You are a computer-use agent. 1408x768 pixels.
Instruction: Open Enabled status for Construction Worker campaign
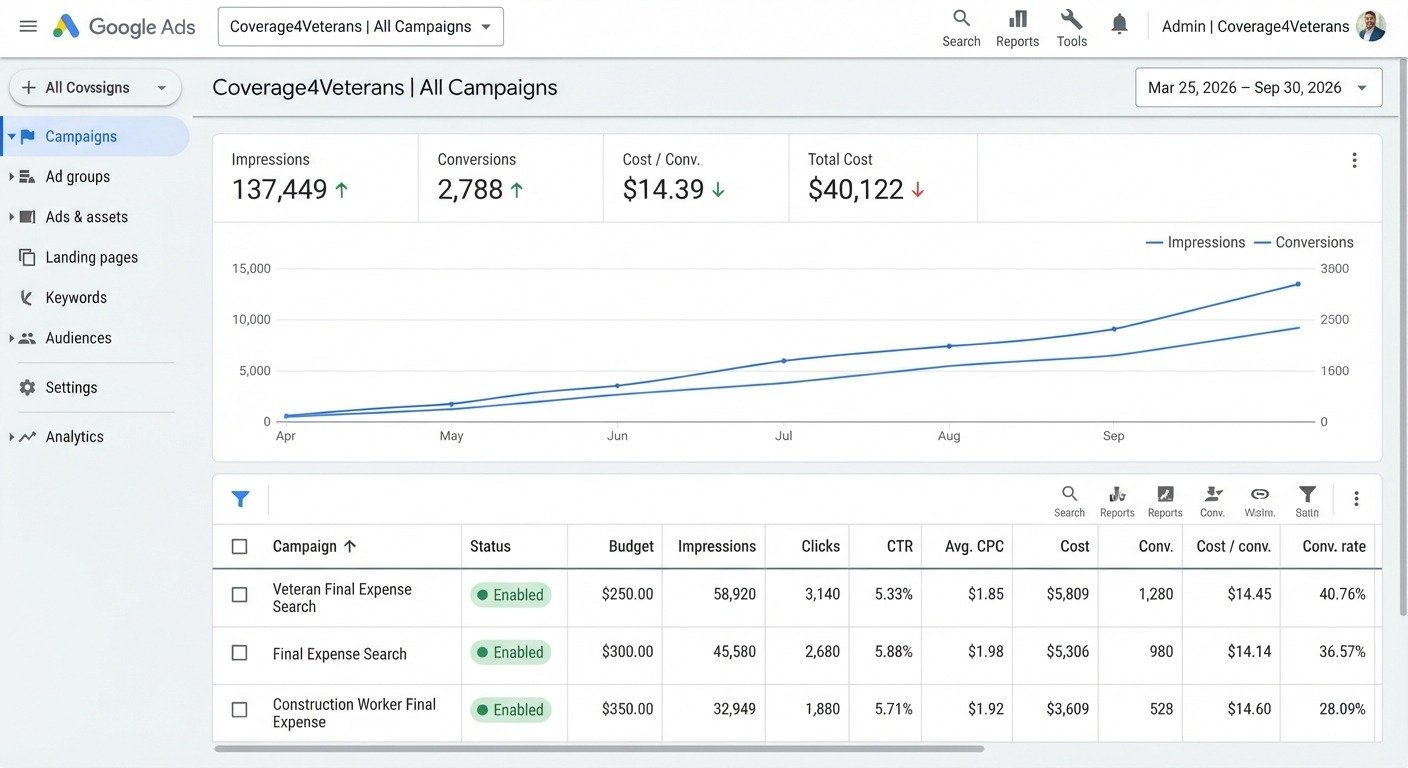[x=510, y=710]
